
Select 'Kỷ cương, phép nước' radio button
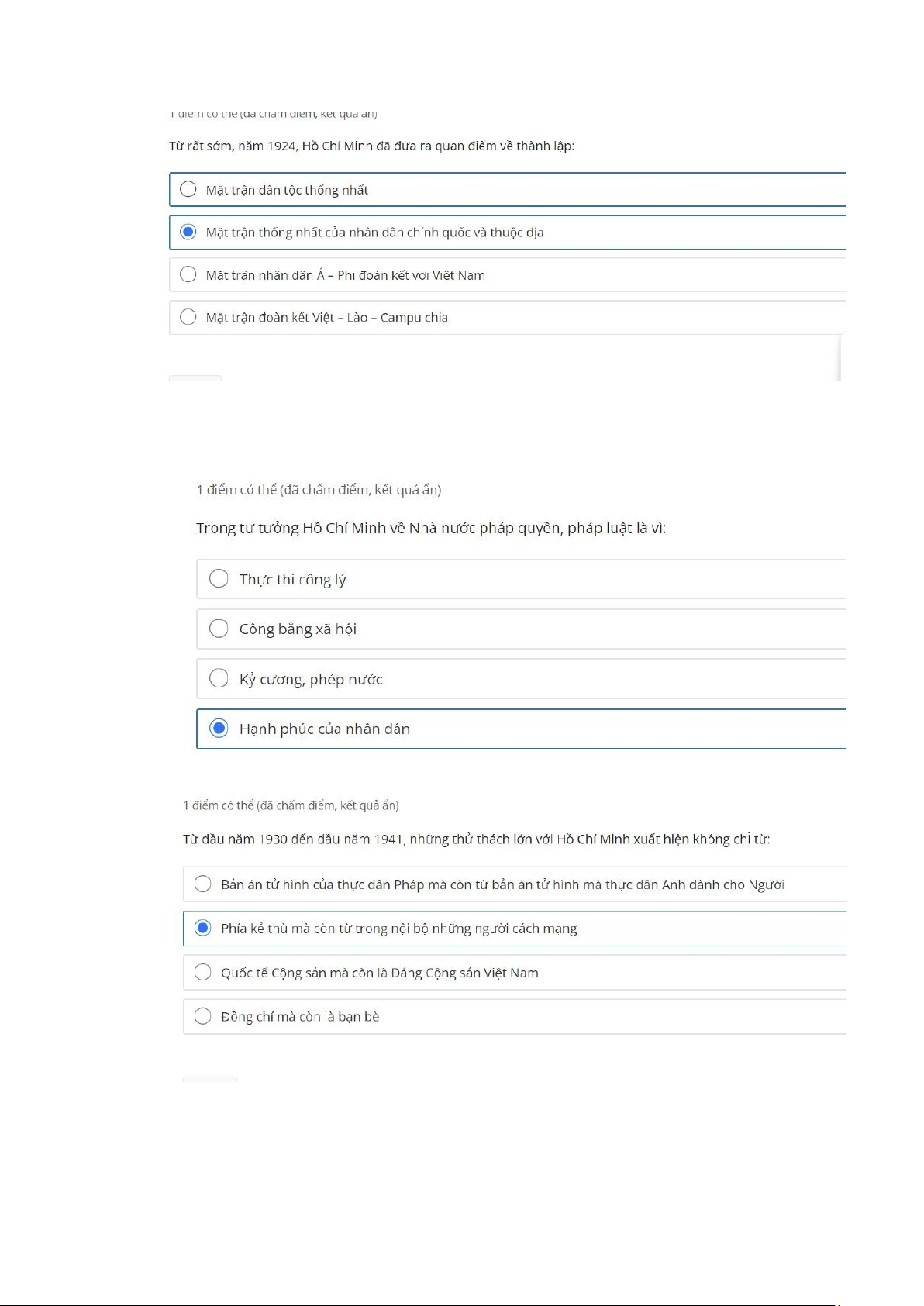[219, 679]
